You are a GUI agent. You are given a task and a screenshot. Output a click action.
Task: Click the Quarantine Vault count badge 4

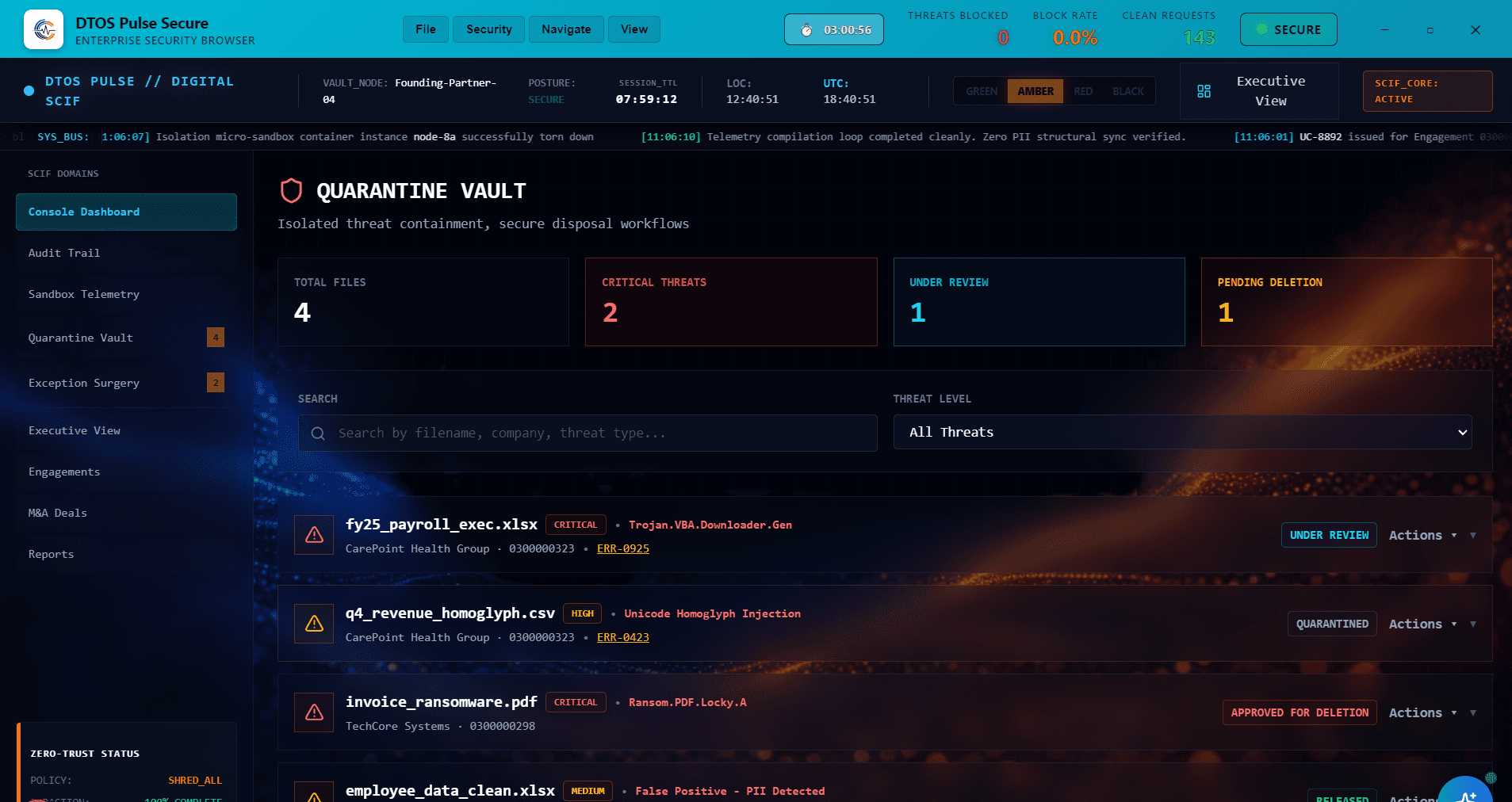tap(216, 338)
